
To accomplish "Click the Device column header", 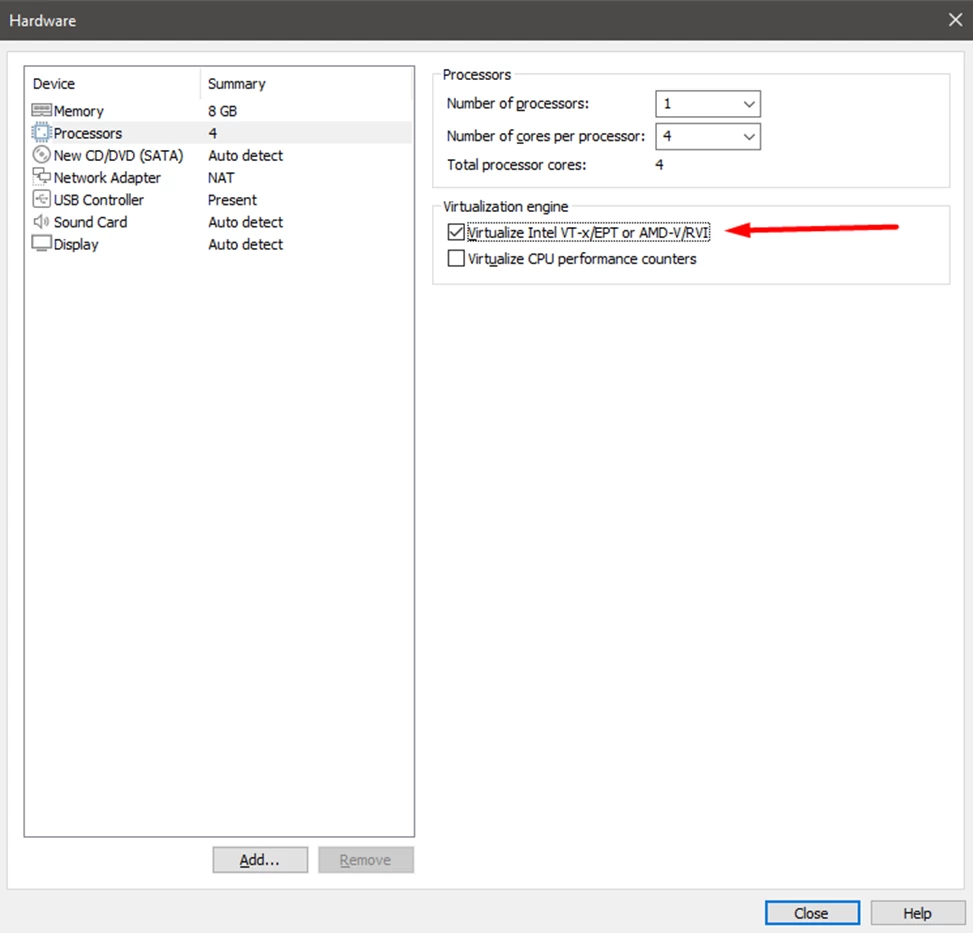I will 112,84.
